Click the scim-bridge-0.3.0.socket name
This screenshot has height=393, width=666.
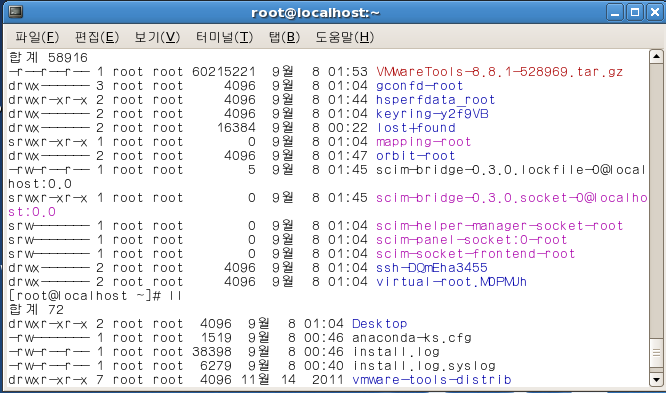[512, 198]
